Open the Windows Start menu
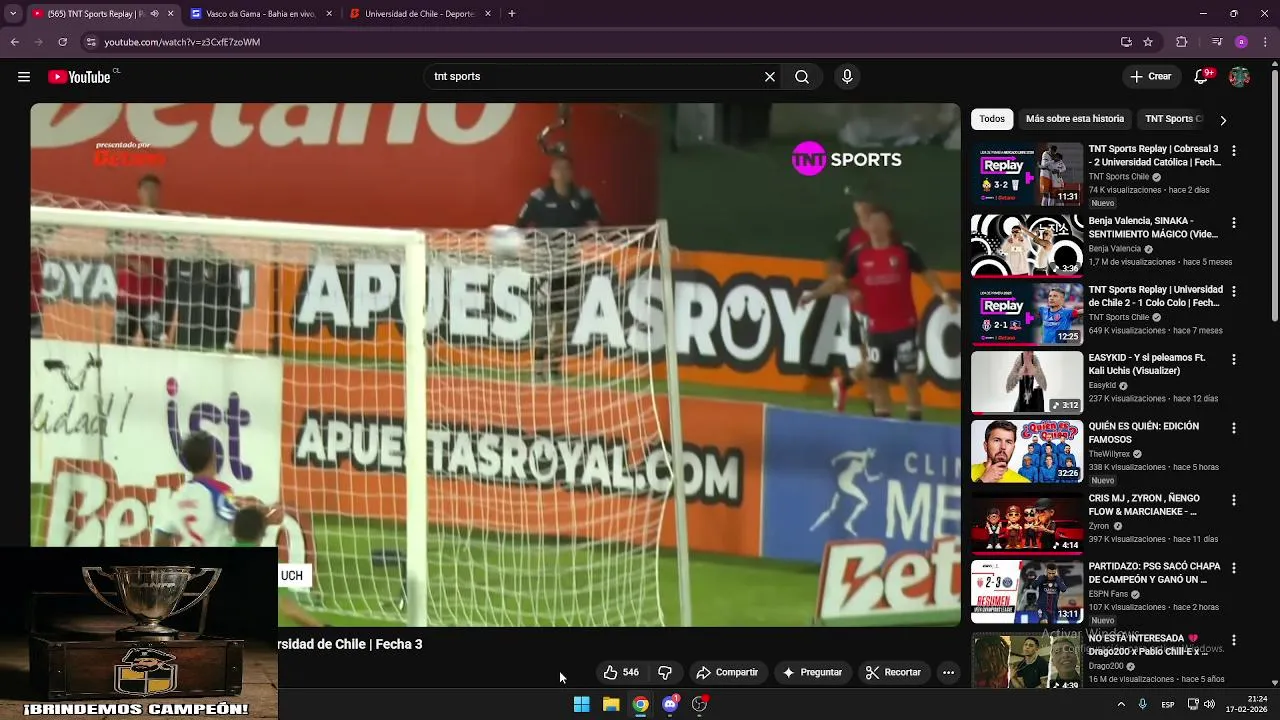This screenshot has height=720, width=1280. (581, 704)
